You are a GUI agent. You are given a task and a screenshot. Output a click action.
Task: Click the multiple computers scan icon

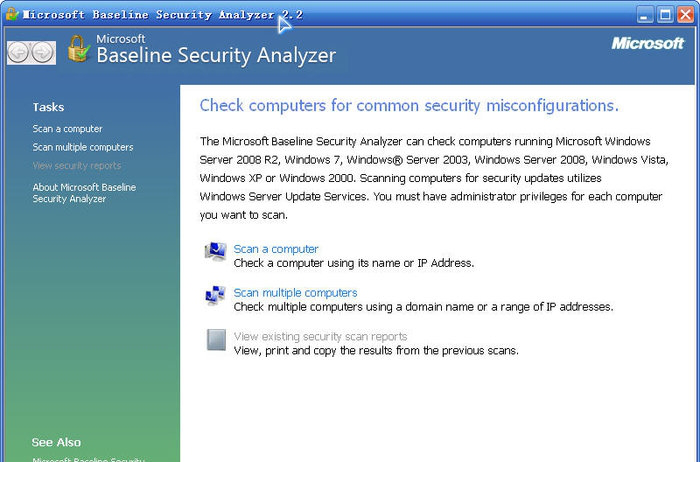click(x=216, y=295)
